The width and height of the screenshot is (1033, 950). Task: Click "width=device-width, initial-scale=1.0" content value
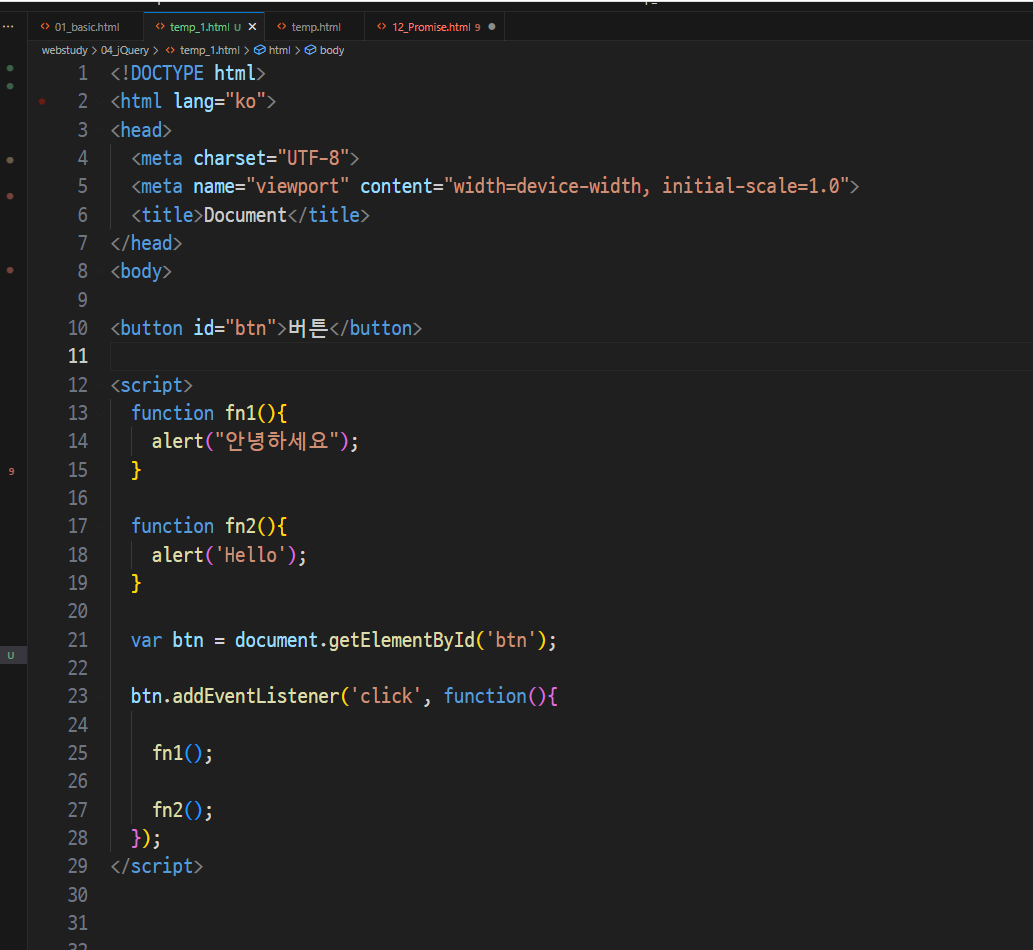pos(647,186)
